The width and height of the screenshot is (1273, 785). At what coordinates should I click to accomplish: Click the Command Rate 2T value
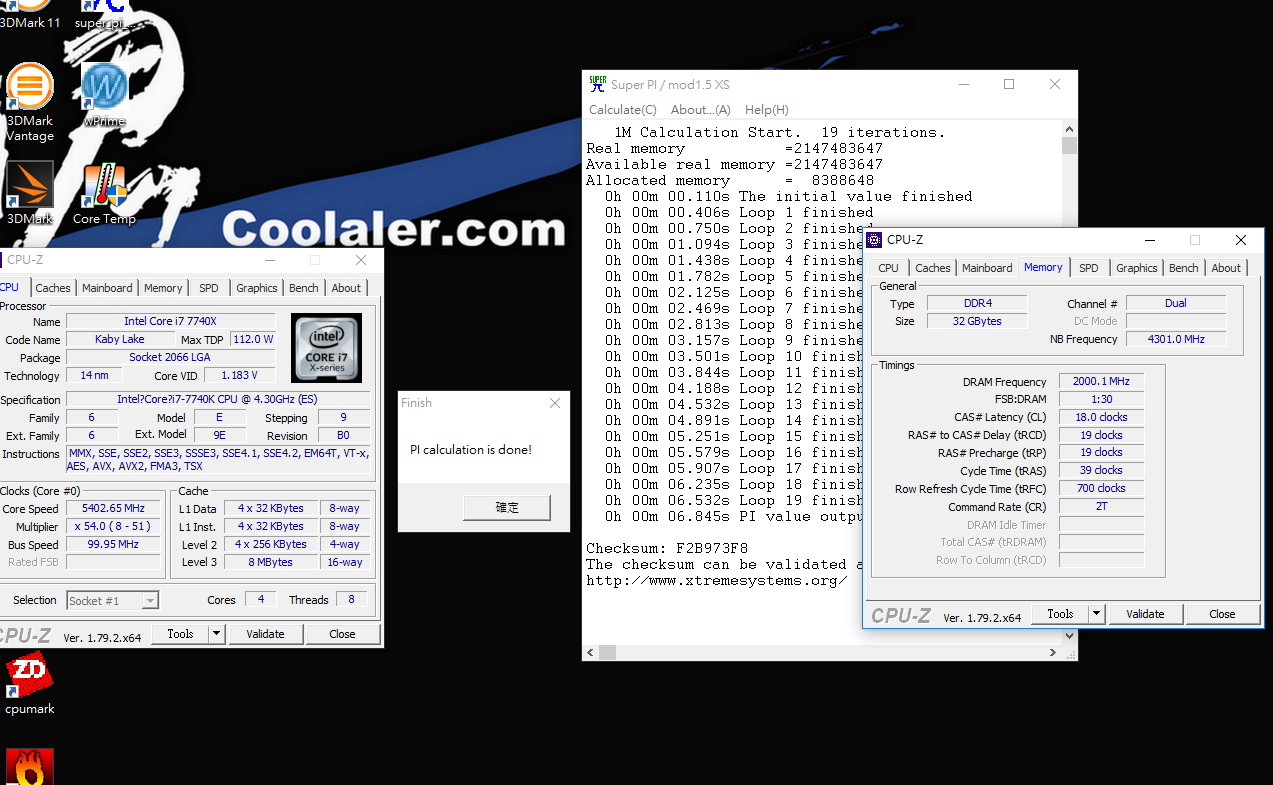point(1101,506)
